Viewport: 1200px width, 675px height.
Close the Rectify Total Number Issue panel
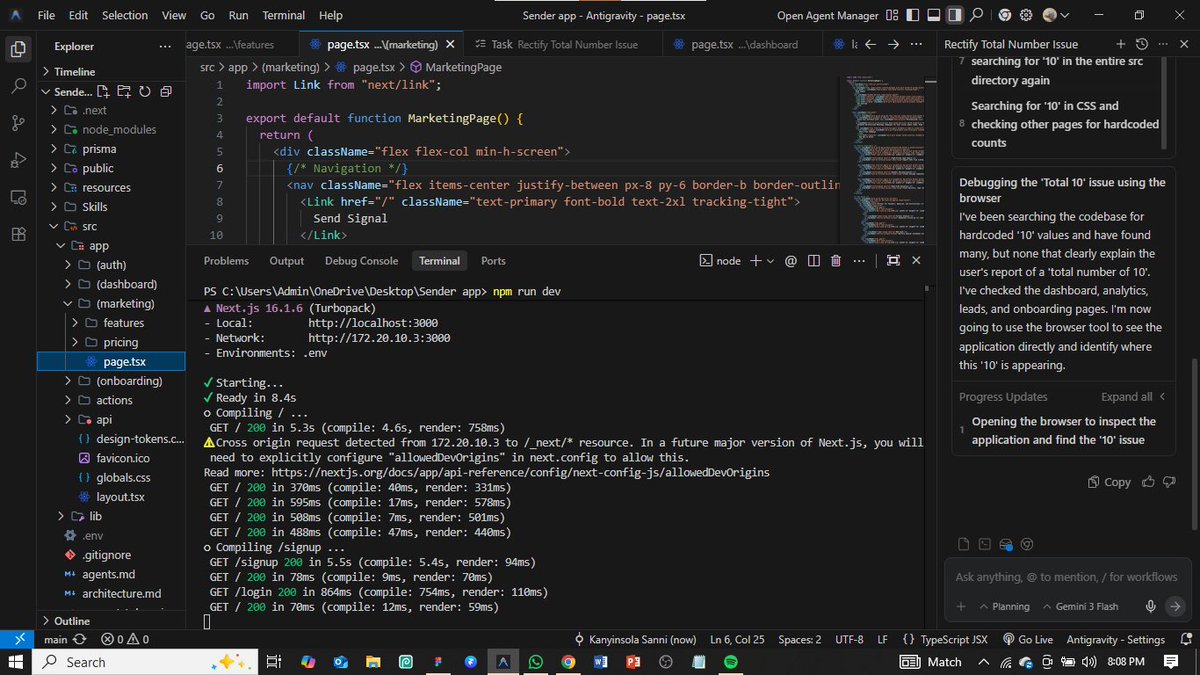tap(1184, 44)
